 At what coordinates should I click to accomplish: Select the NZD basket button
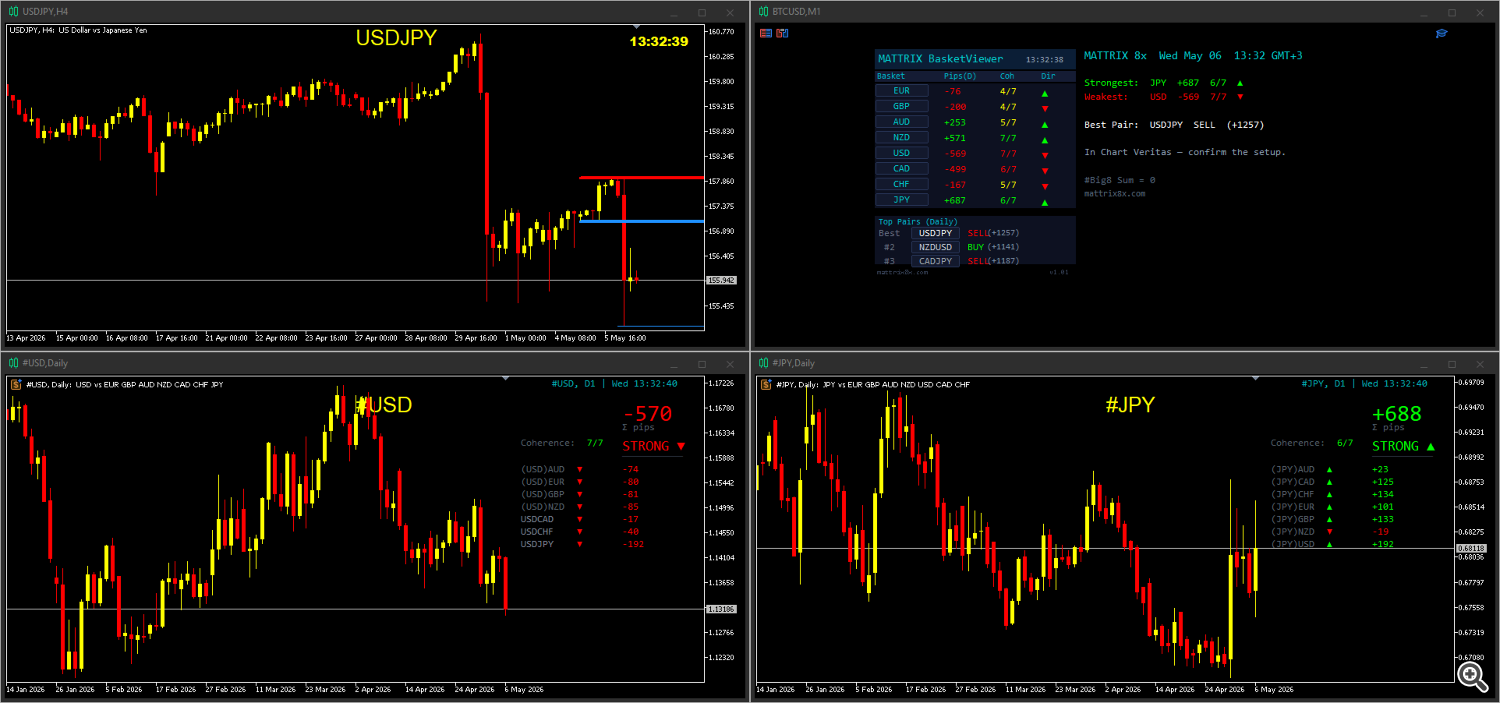tap(901, 137)
